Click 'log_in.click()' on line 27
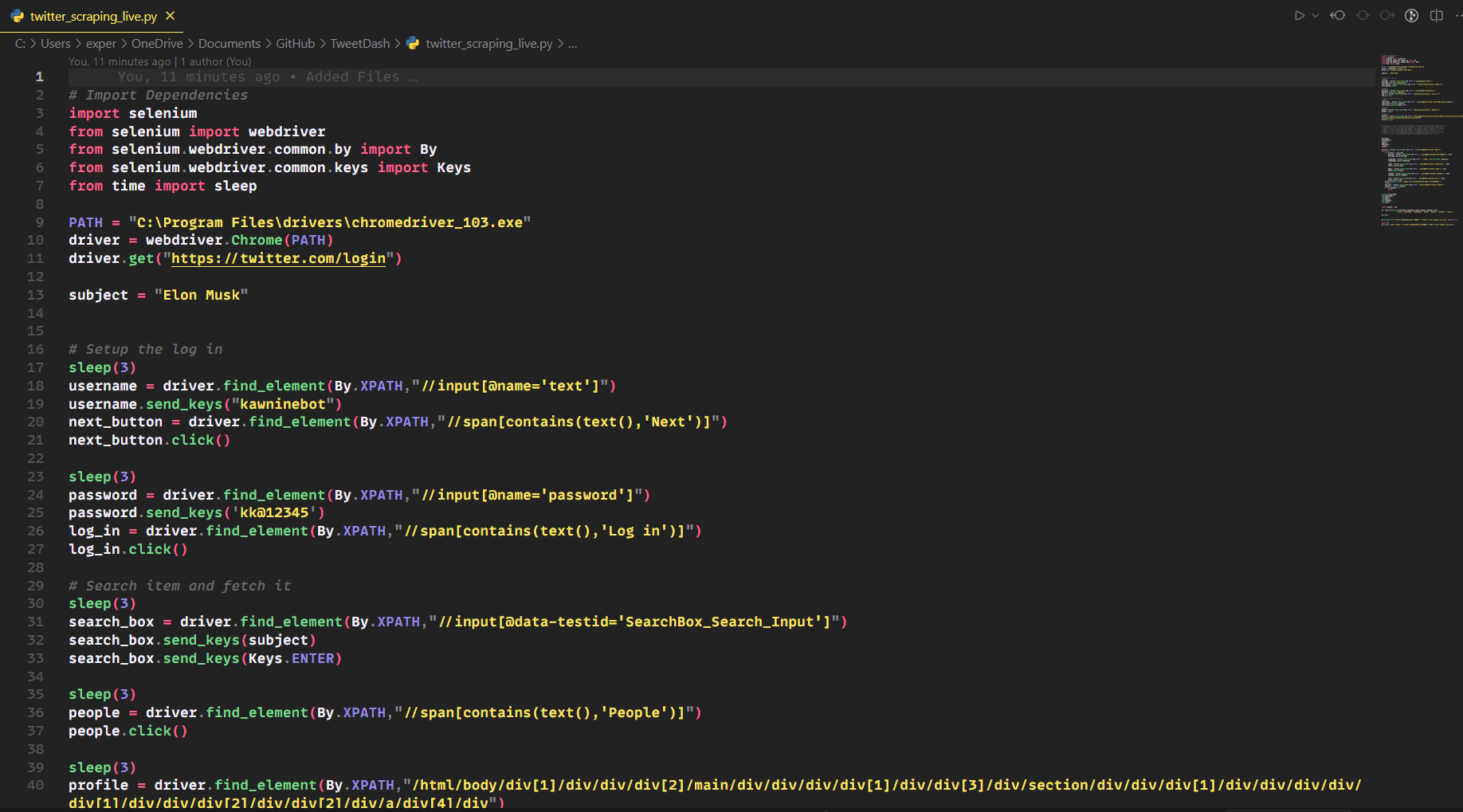This screenshot has height=812, width=1463. click(x=127, y=549)
